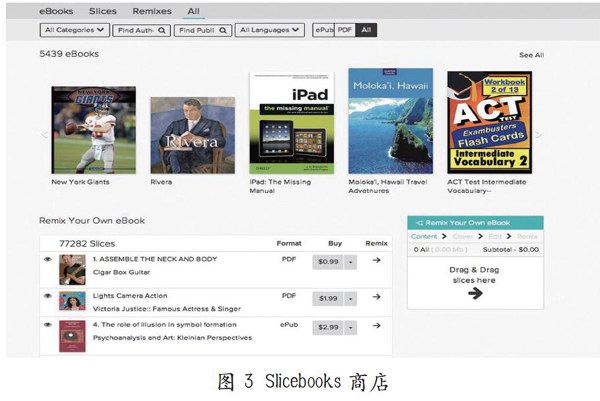
Task: Buy the Cigar Box Guitar slice for $0.99
Action: click(x=328, y=262)
